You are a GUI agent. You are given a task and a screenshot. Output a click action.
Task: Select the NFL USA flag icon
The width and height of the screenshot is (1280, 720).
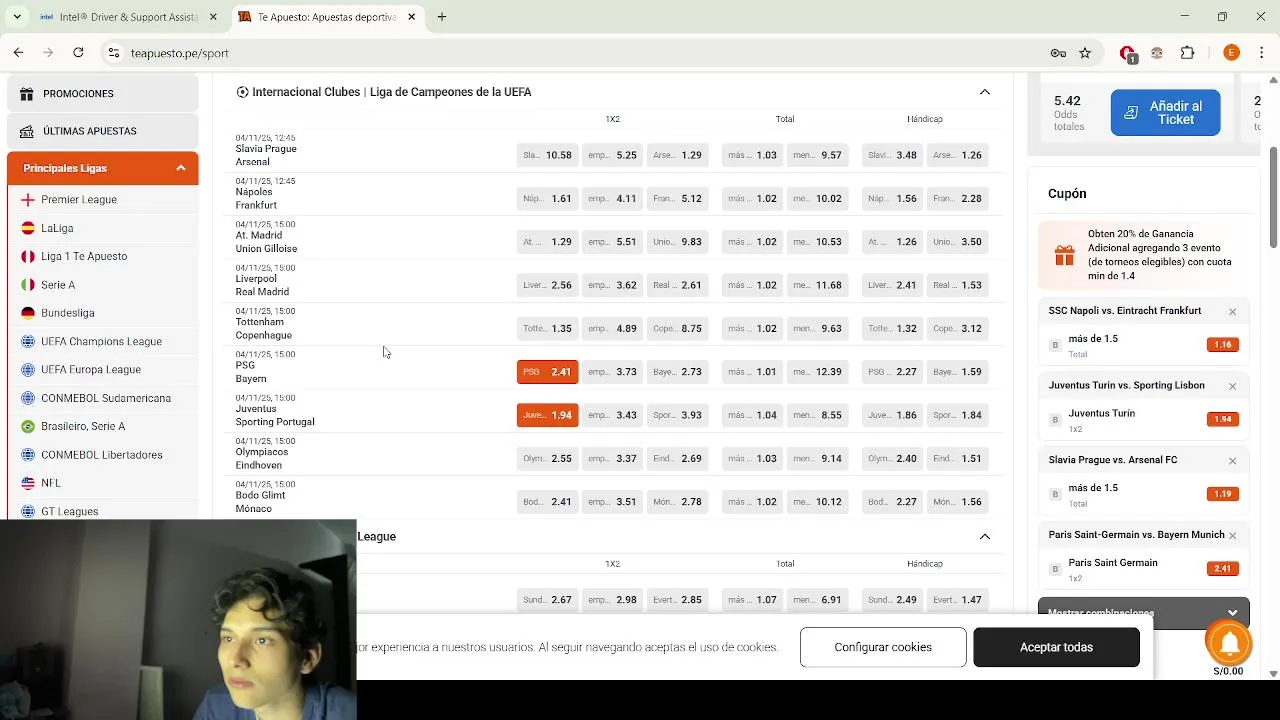[28, 483]
